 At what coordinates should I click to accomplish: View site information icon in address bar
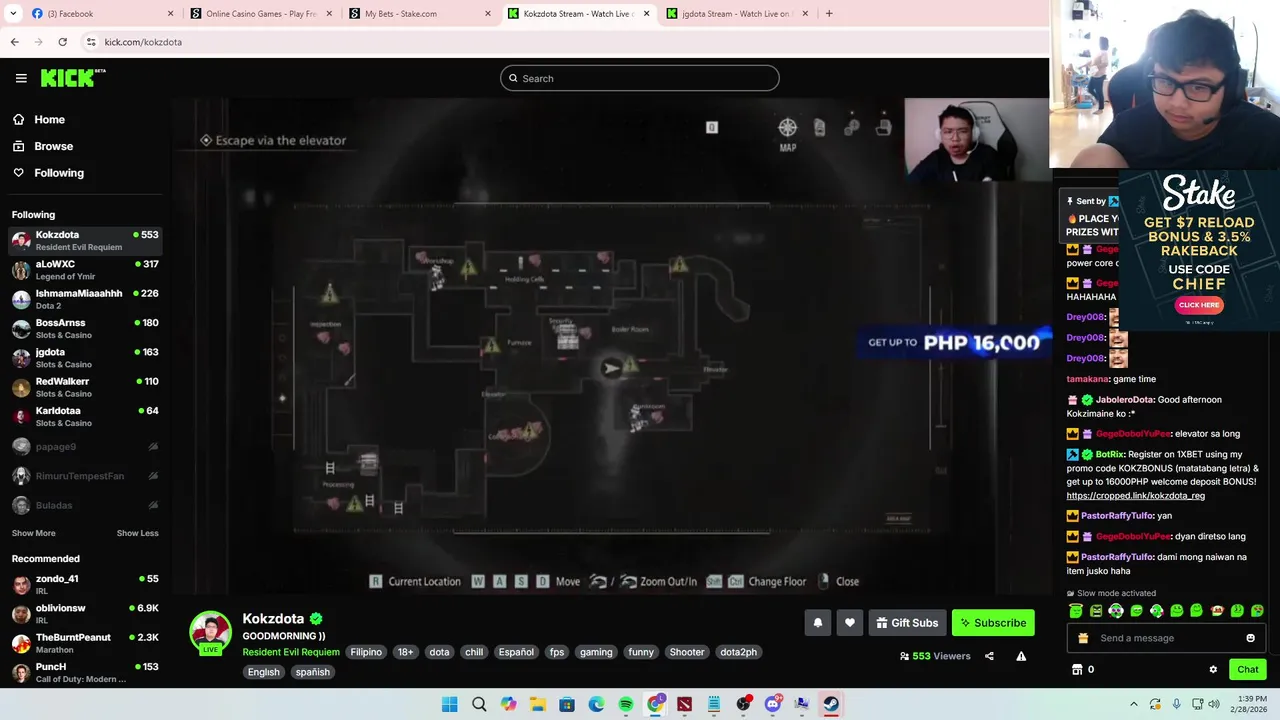pyautogui.click(x=91, y=42)
